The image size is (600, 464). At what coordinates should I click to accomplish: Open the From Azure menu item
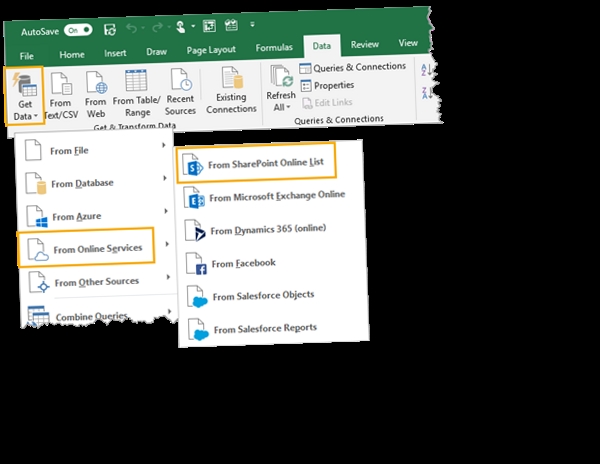pos(95,215)
